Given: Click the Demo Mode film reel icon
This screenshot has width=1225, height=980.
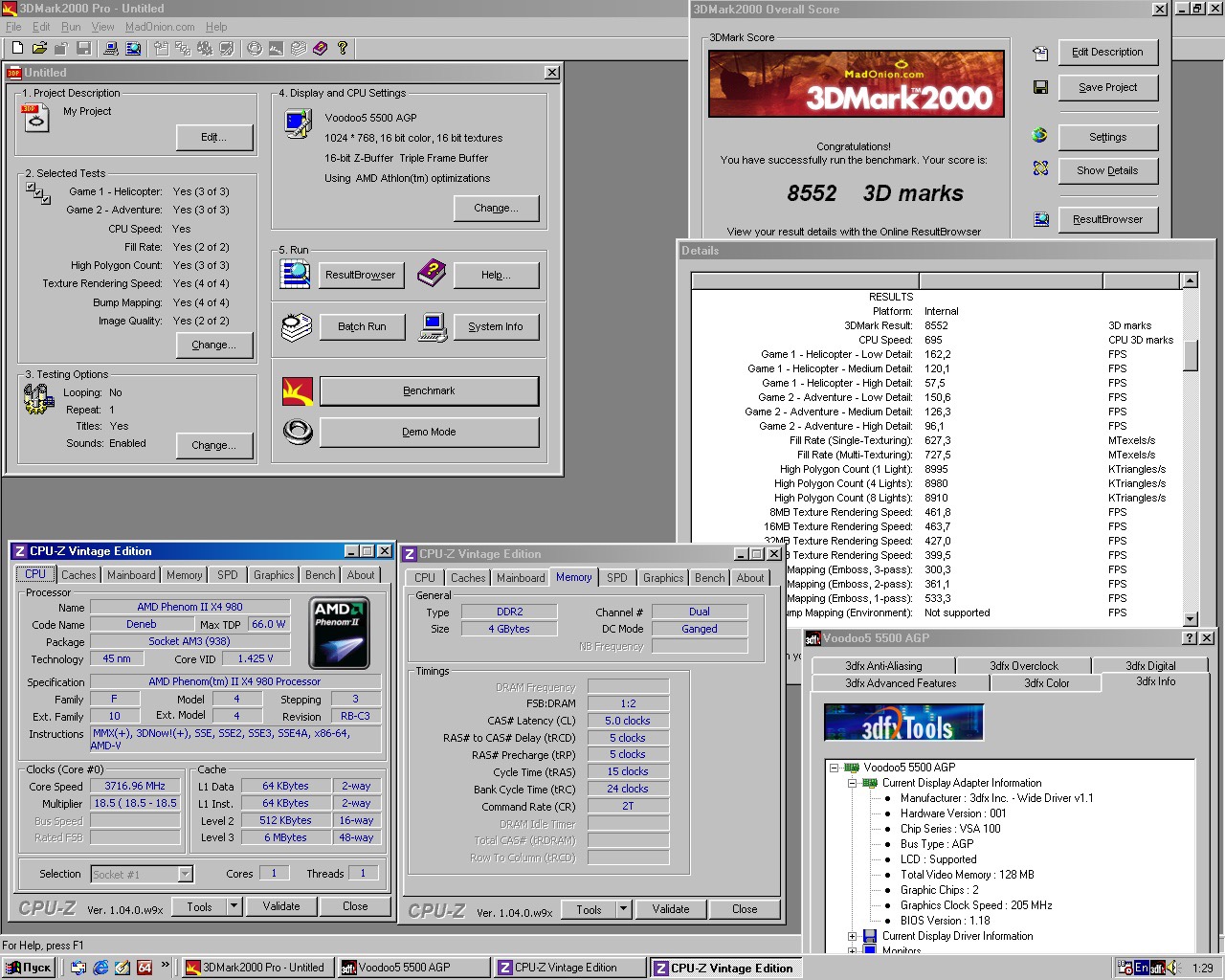Looking at the screenshot, I should 298,433.
